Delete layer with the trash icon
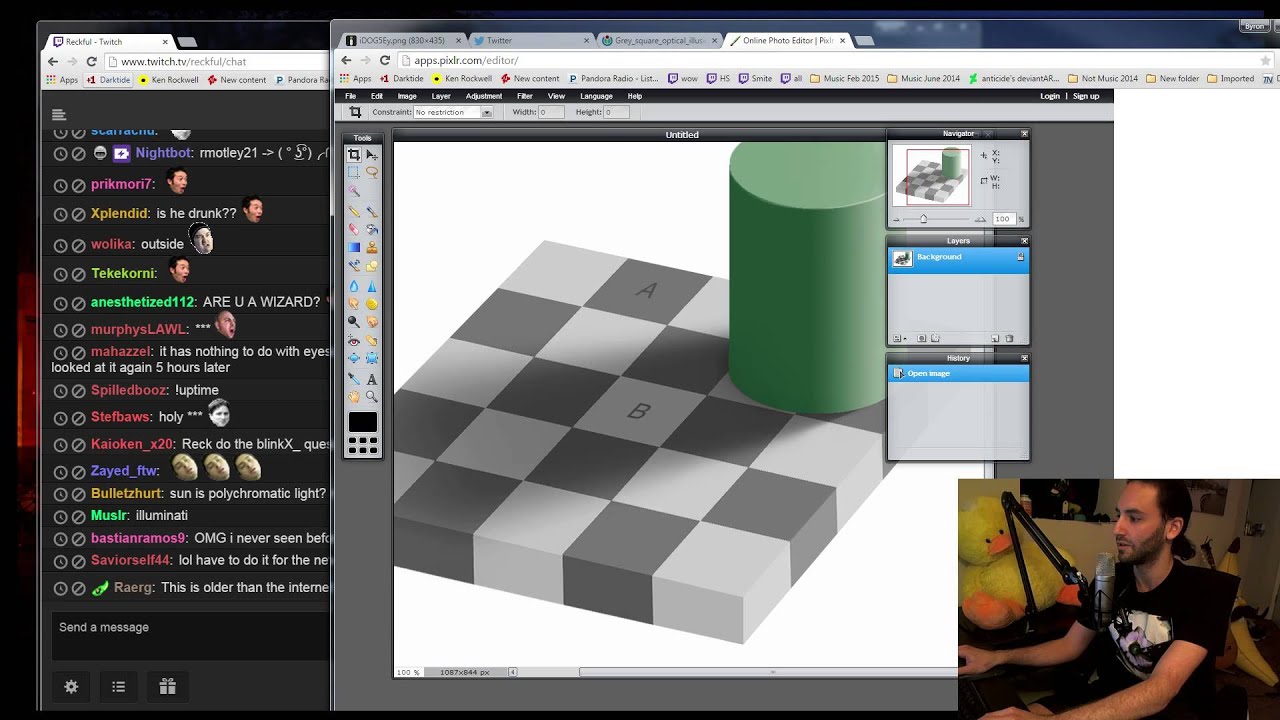 tap(1009, 338)
